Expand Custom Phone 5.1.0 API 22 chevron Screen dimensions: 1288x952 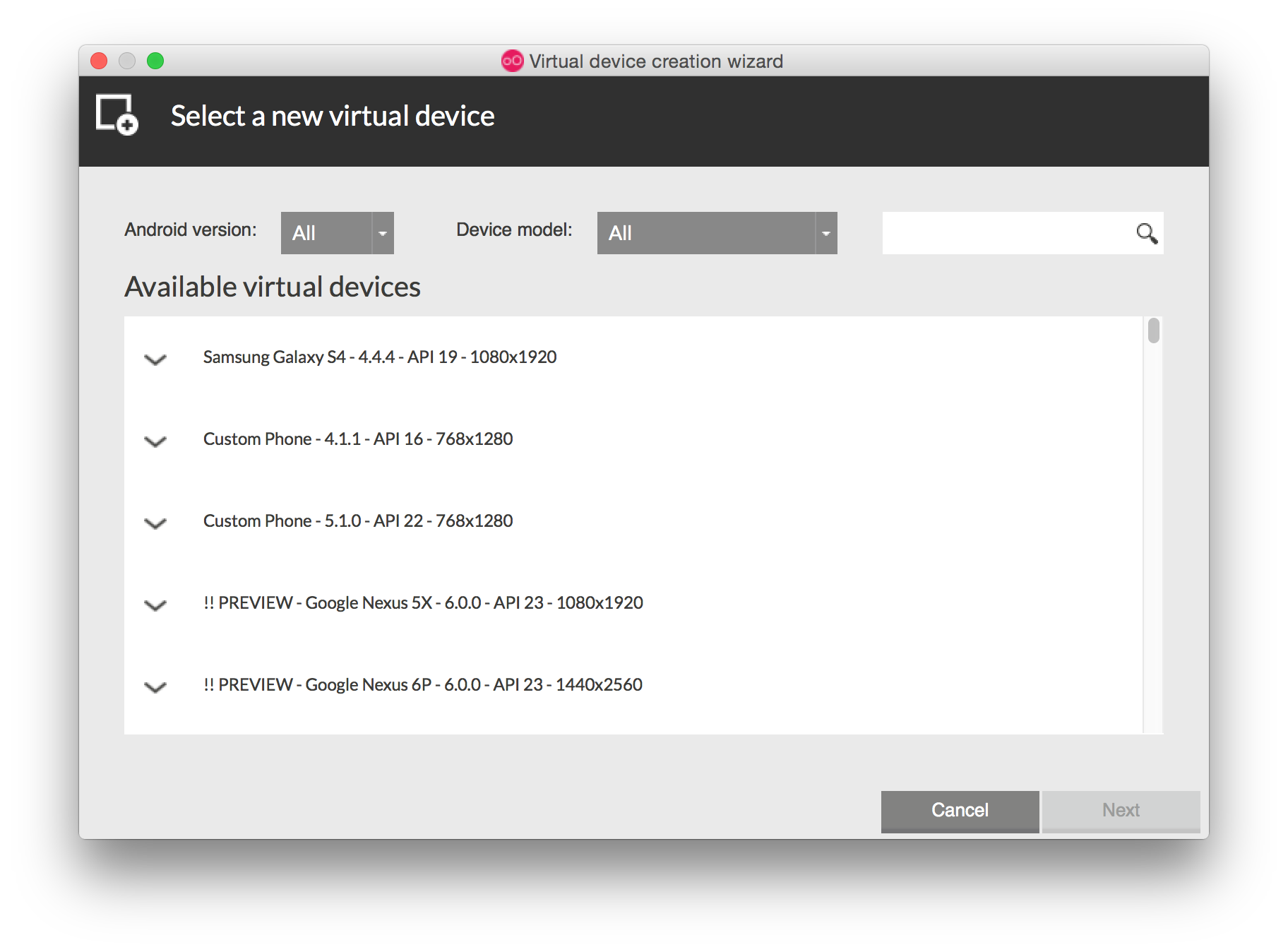click(155, 523)
